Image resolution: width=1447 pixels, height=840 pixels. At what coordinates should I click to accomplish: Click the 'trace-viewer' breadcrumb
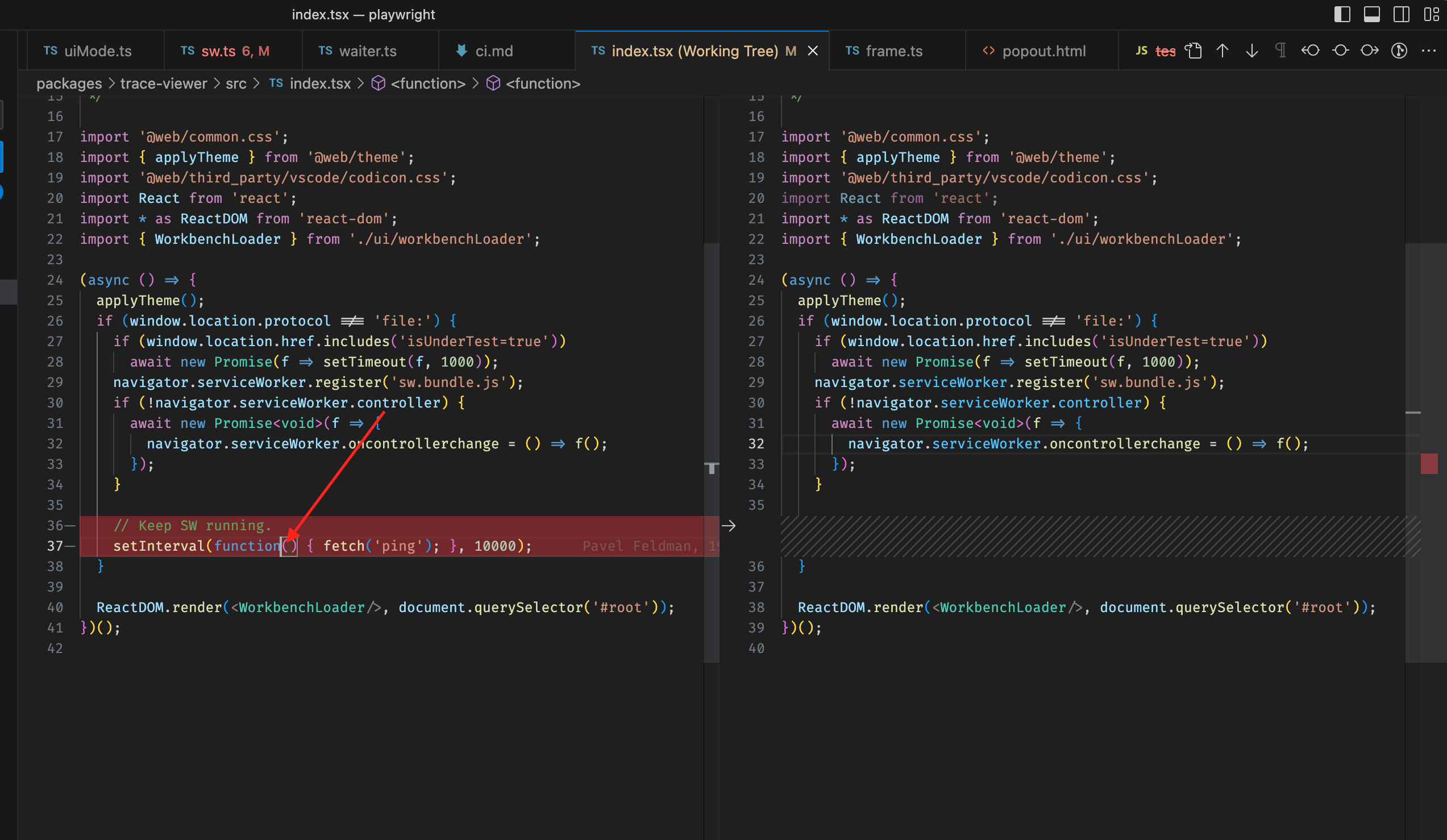tap(164, 84)
